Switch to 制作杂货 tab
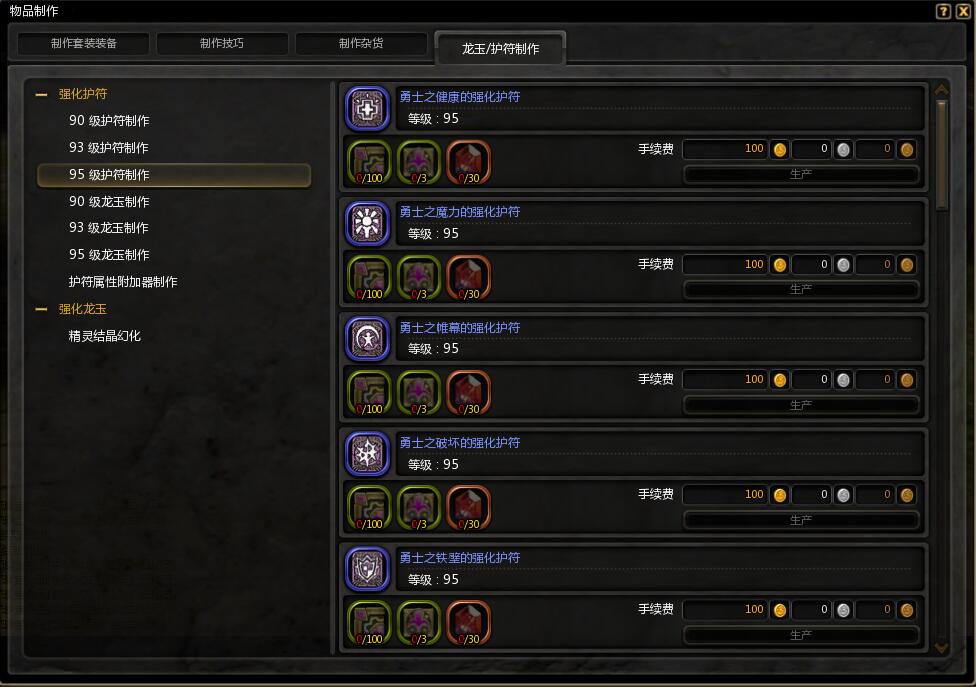The image size is (976, 687). pos(361,44)
